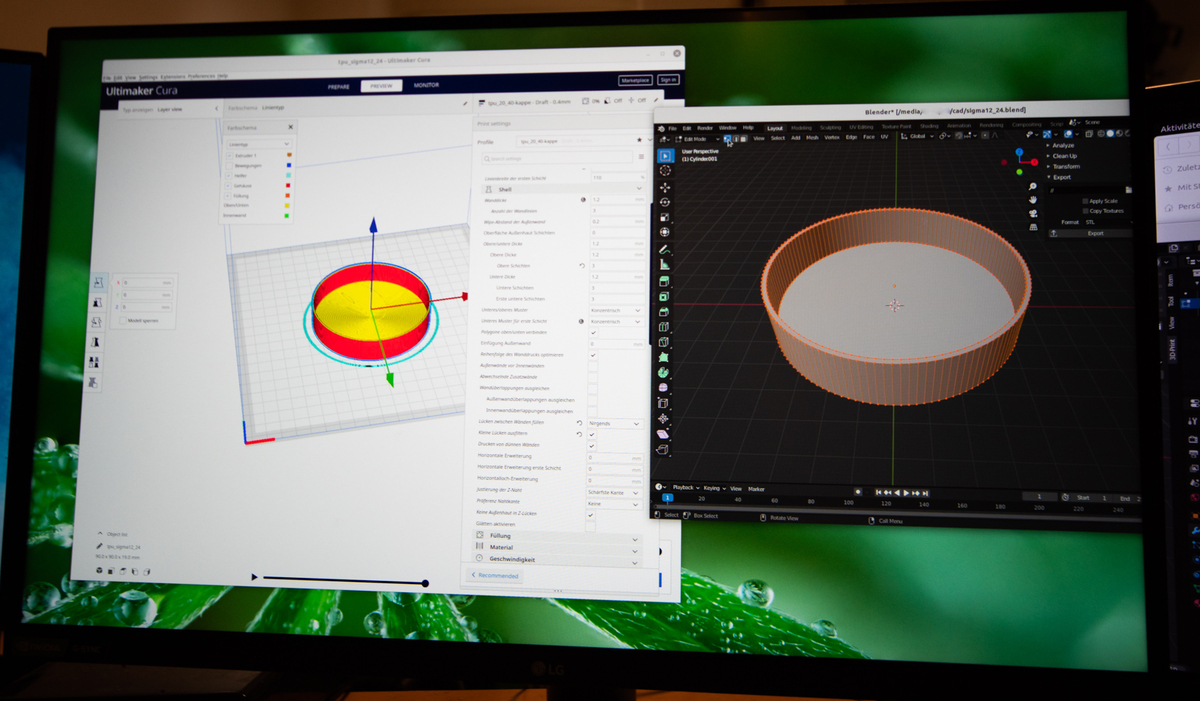The height and width of the screenshot is (701, 1200).
Task: Expand the Geschwindigkeit settings section
Action: (558, 560)
